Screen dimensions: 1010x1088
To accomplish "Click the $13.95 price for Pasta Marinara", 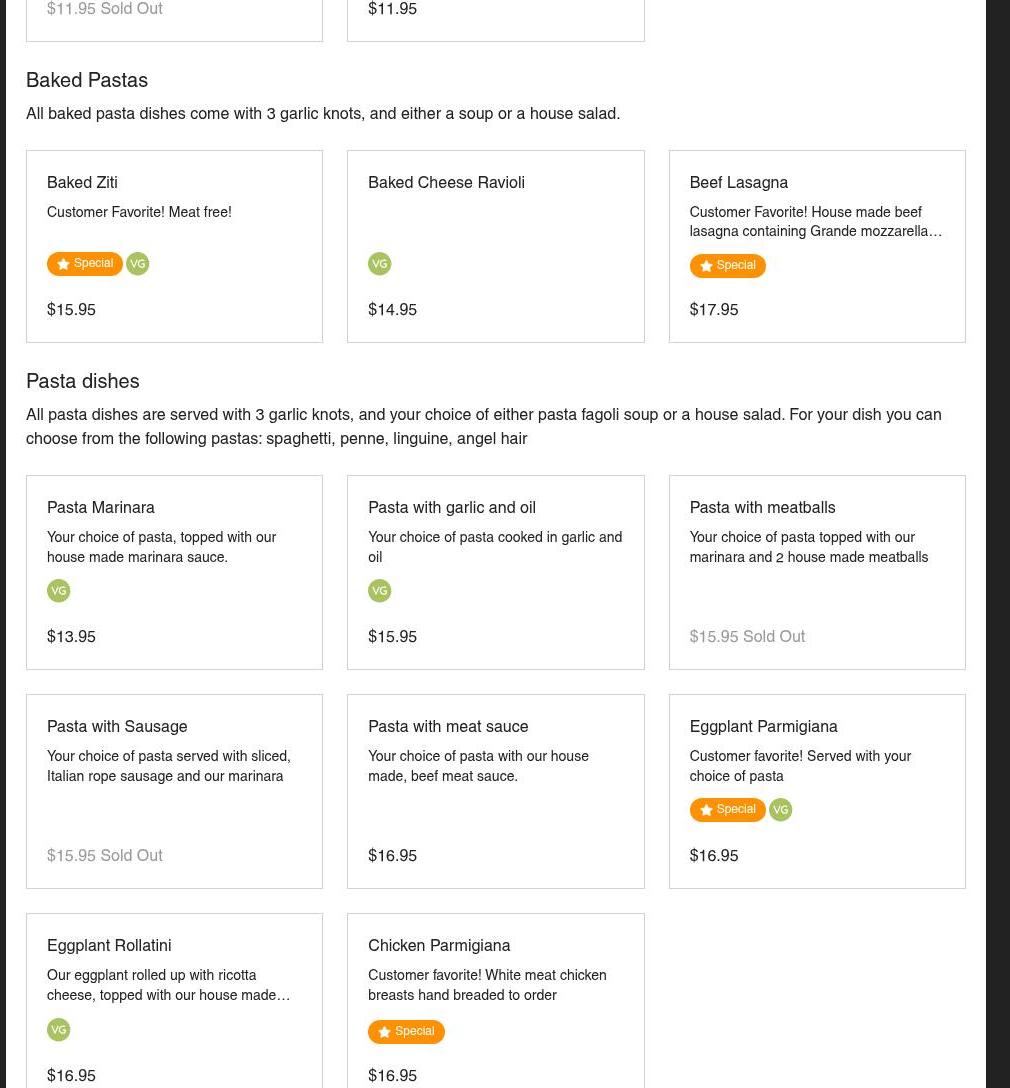I will [71, 636].
